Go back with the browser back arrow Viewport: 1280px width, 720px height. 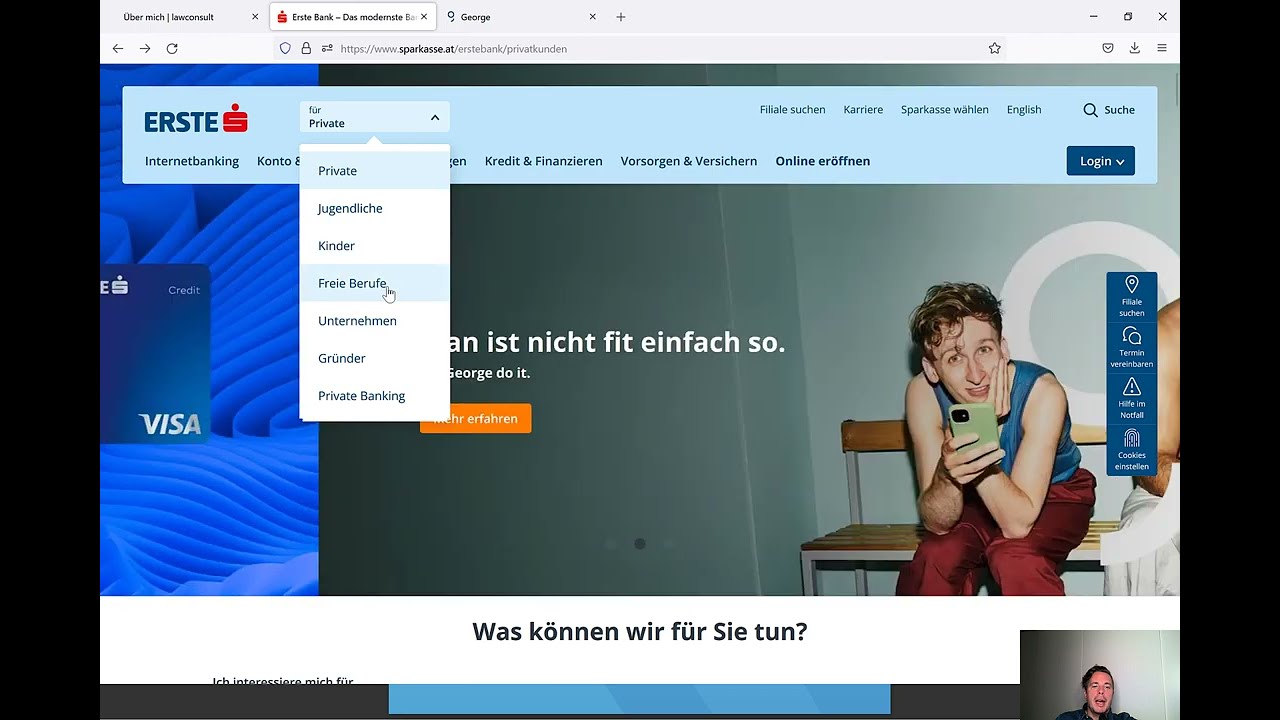118,48
